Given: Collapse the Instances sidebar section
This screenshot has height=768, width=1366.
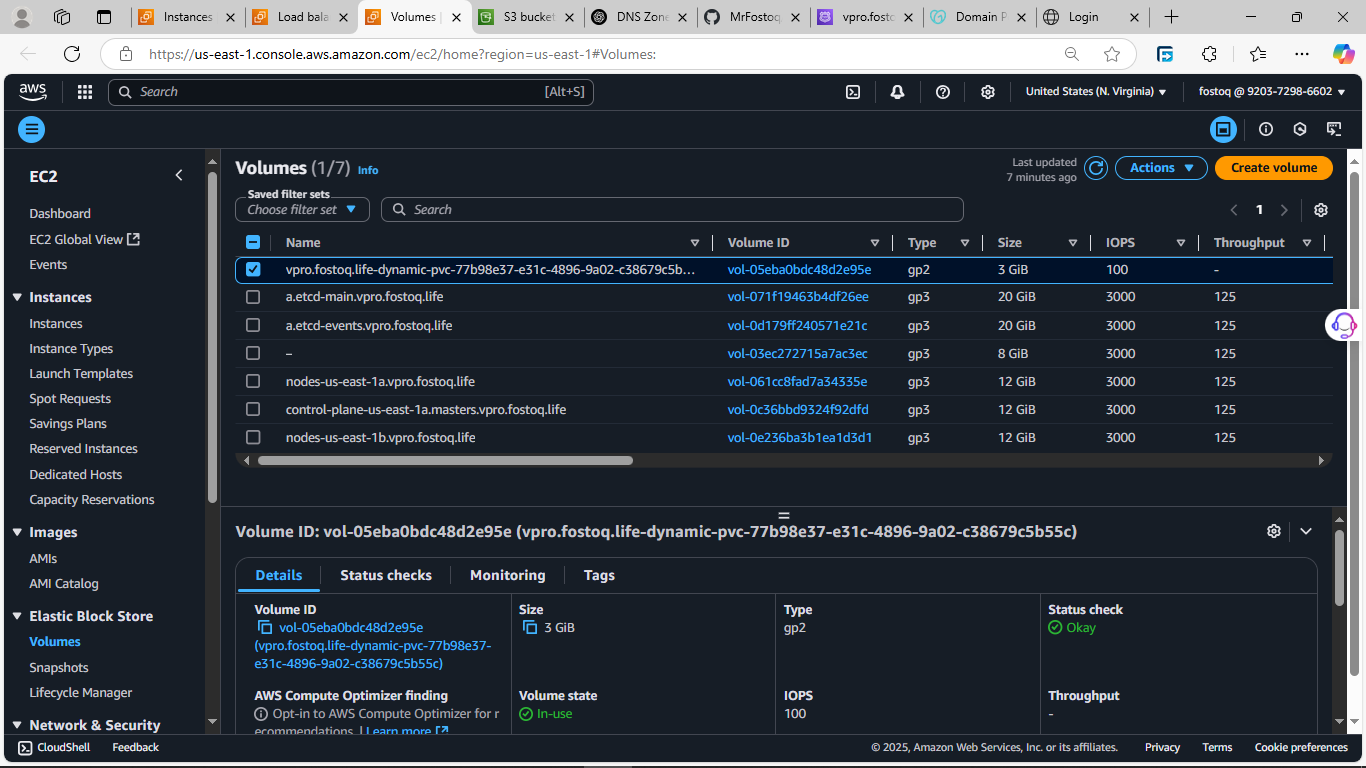Looking at the screenshot, I should pos(17,297).
